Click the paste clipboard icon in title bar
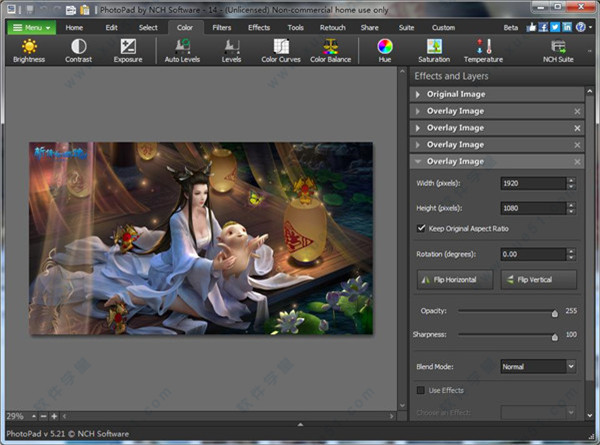Viewport: 600px width, 445px height. [85, 10]
